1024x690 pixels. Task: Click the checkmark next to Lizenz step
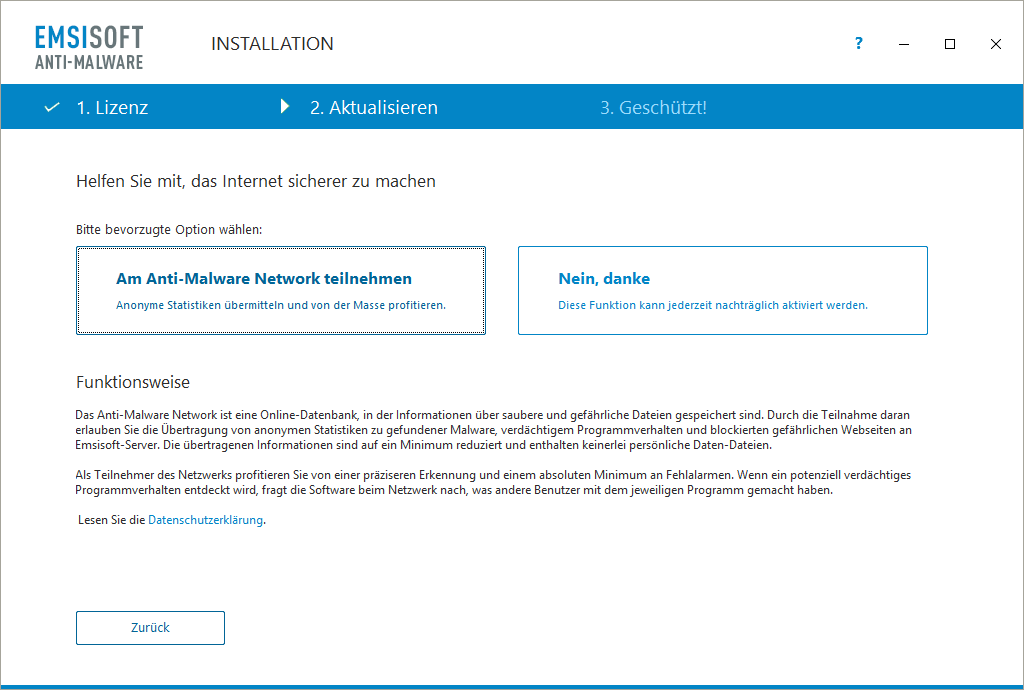tap(52, 107)
